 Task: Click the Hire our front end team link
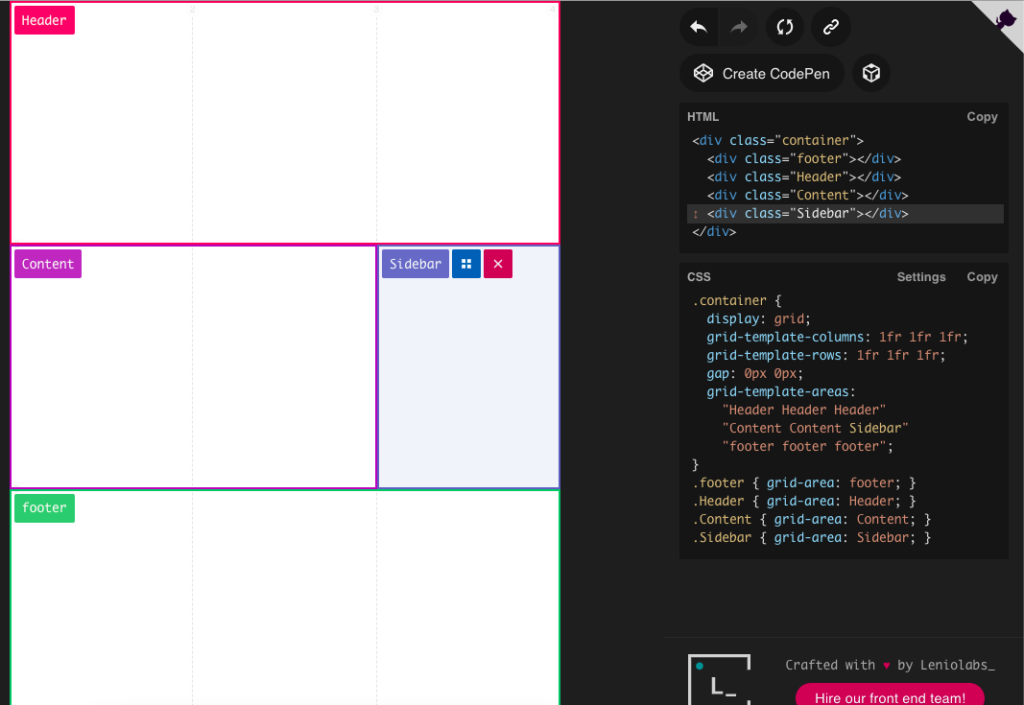point(889,697)
